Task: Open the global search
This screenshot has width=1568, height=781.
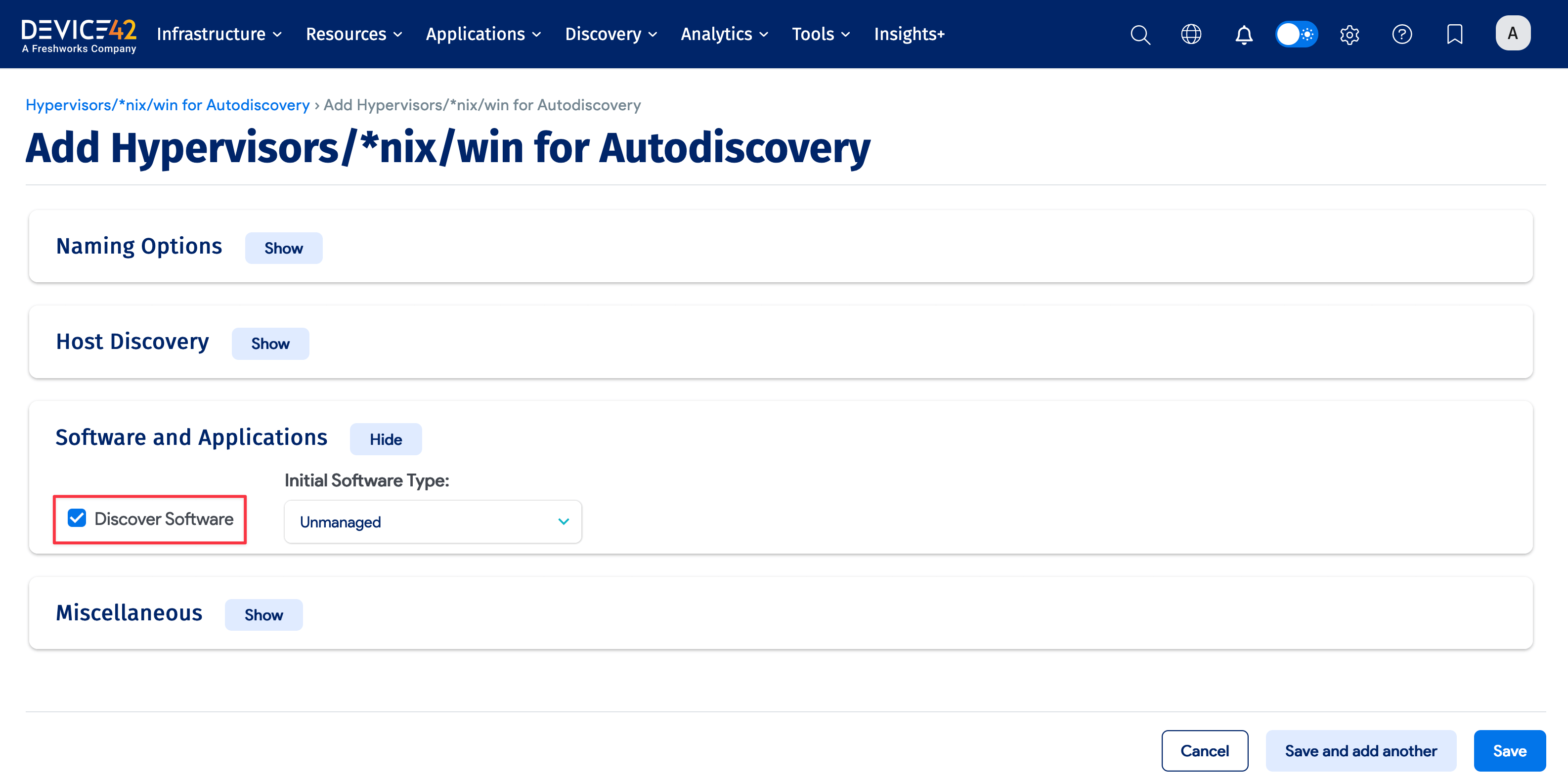Action: click(x=1140, y=34)
